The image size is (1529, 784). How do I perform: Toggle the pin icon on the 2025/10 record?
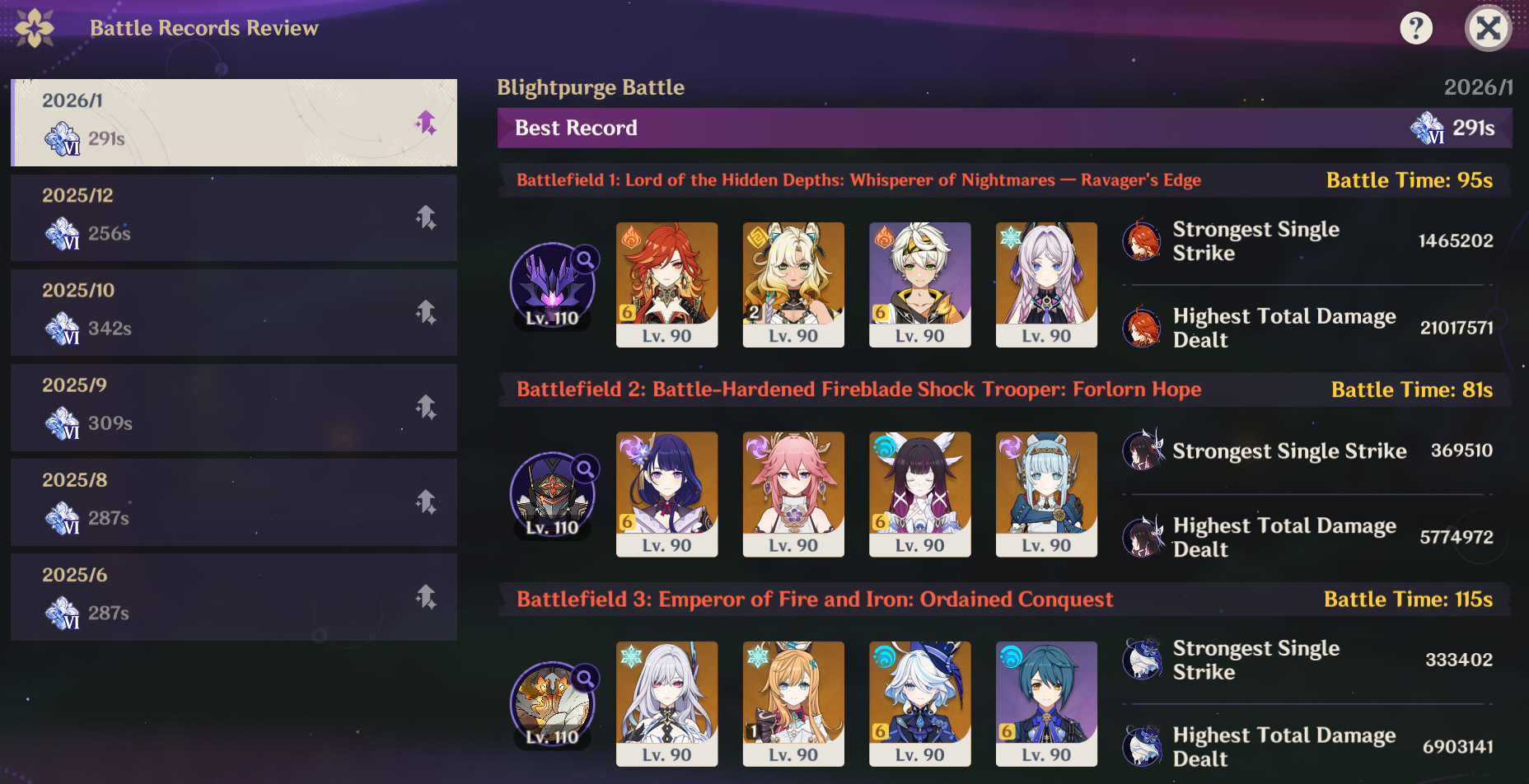pos(426,312)
